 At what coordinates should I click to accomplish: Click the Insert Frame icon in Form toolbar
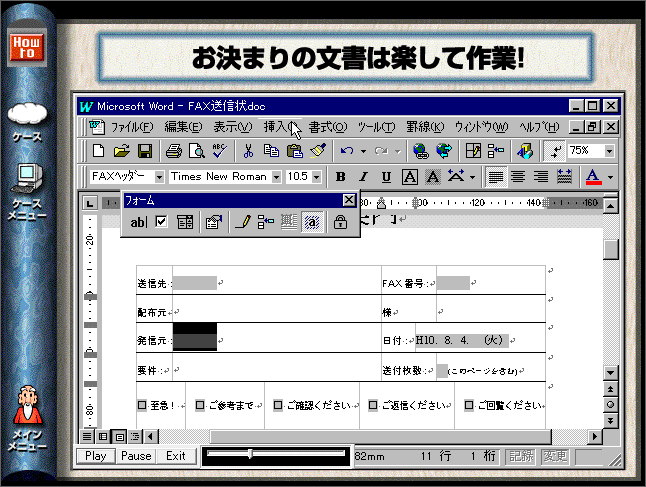coord(289,222)
